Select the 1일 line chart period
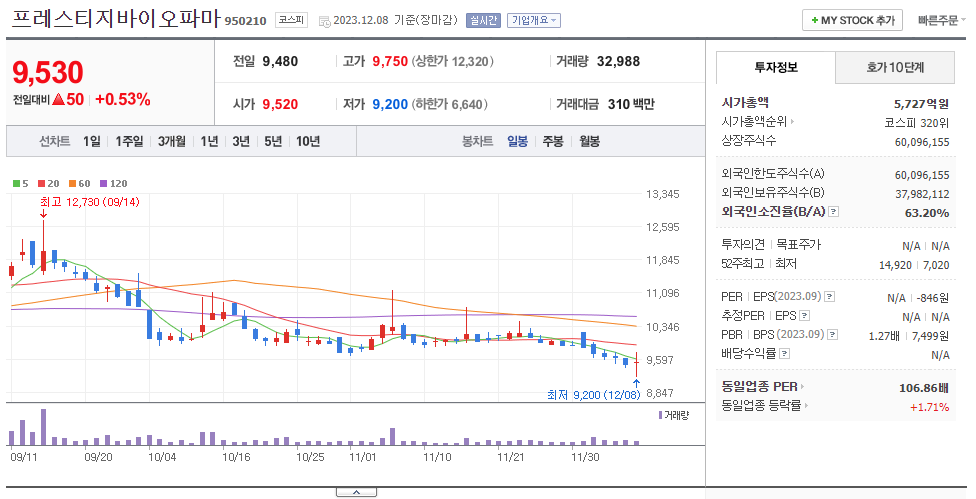Viewport: 976px width, 499px height. pyautogui.click(x=92, y=141)
